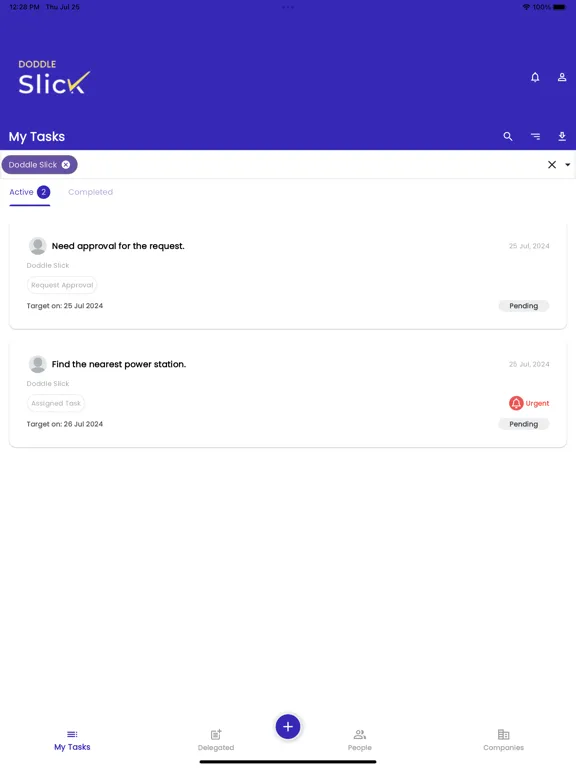Tap the plus add task button
The width and height of the screenshot is (576, 768).
pos(288,726)
